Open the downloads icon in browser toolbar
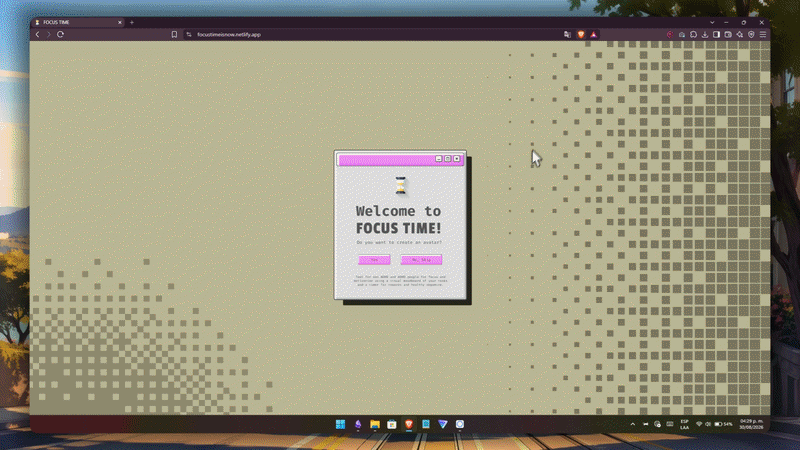 click(x=705, y=34)
